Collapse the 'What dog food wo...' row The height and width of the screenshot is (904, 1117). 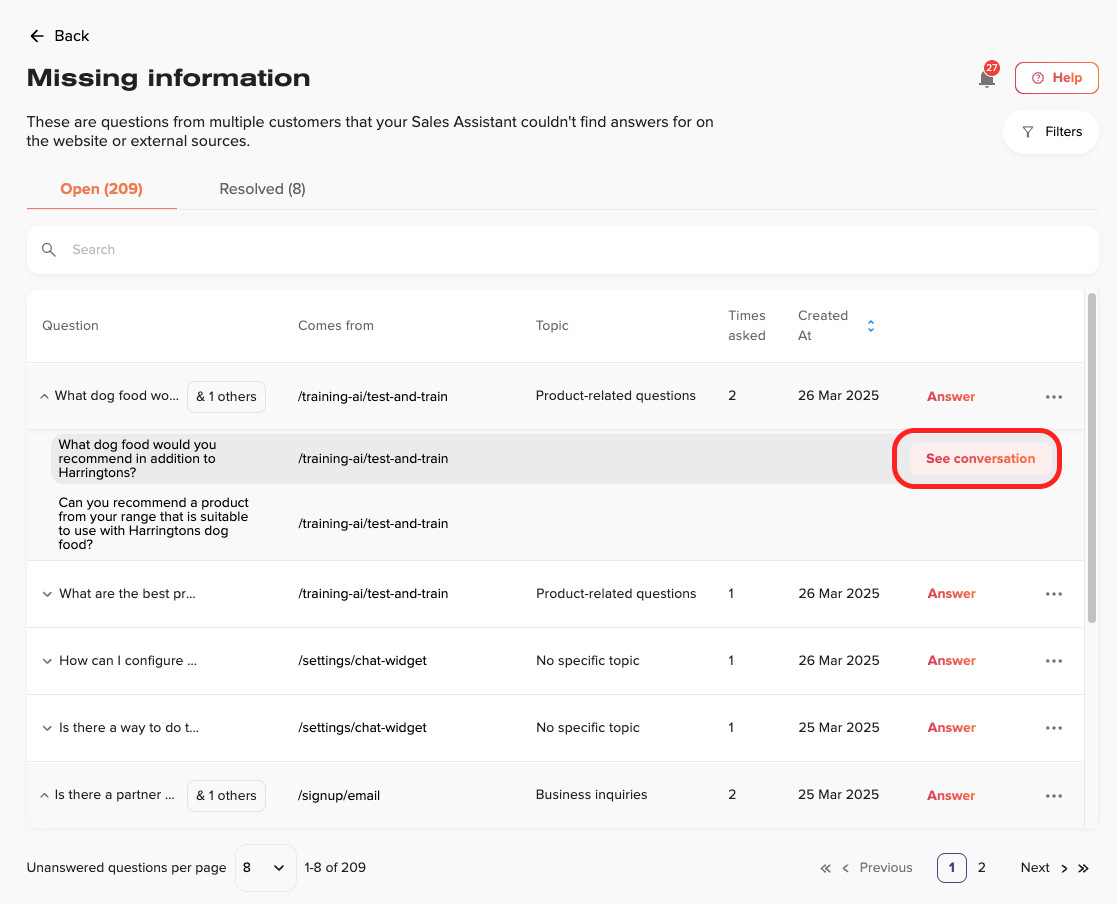tap(44, 396)
